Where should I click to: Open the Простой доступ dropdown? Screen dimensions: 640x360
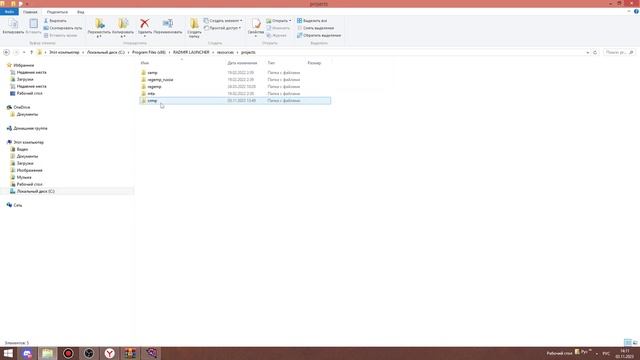[x=222, y=28]
